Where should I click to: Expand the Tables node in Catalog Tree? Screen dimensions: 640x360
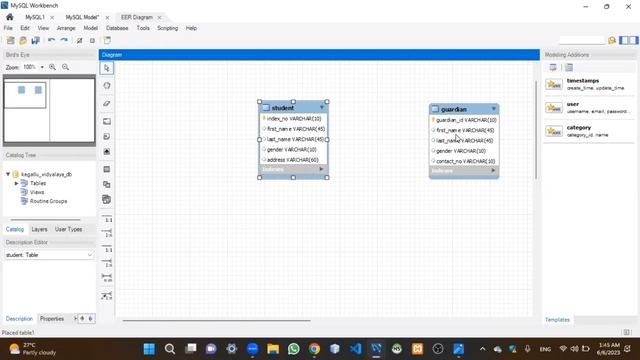coord(16,183)
